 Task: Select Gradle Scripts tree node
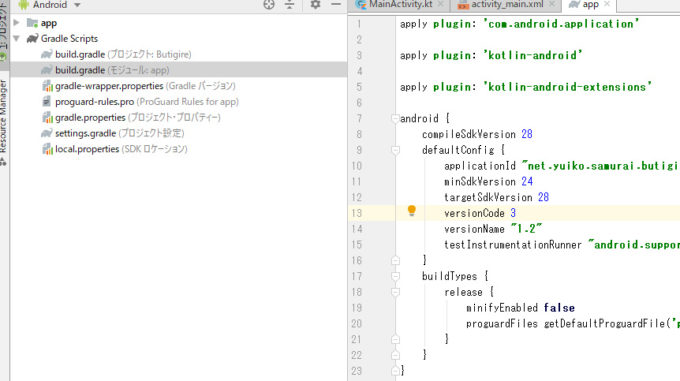pyautogui.click(x=69, y=39)
